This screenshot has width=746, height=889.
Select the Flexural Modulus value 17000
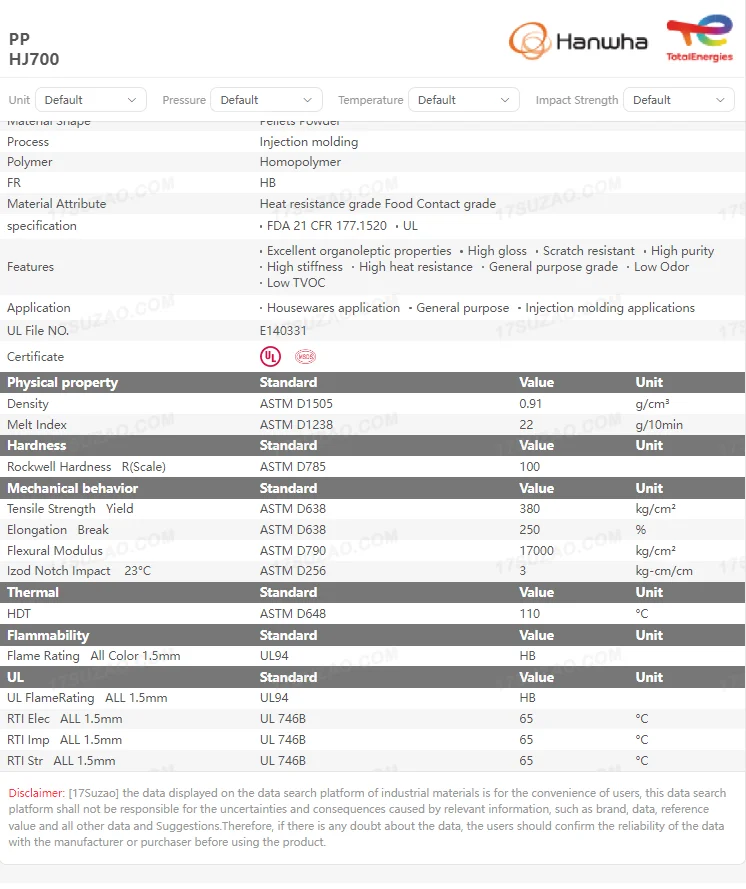pos(536,550)
